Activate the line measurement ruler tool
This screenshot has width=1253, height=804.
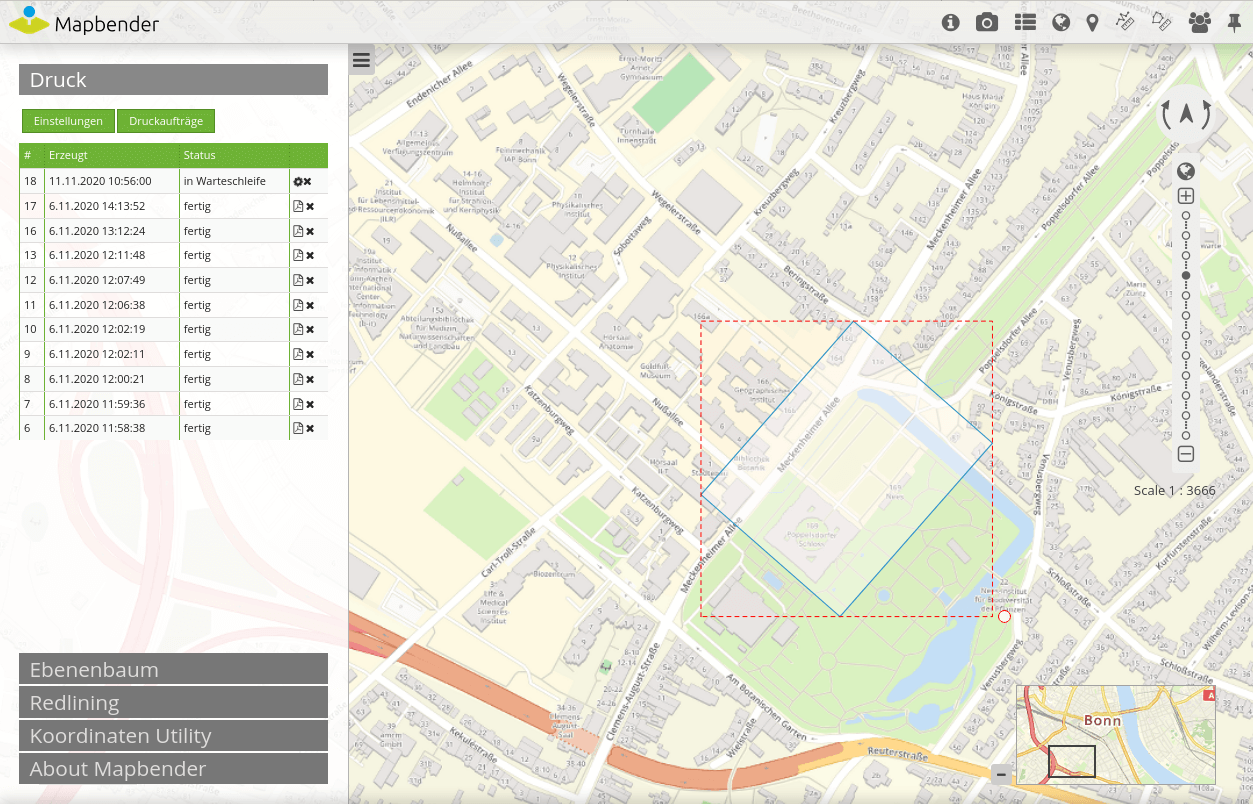[x=1125, y=22]
